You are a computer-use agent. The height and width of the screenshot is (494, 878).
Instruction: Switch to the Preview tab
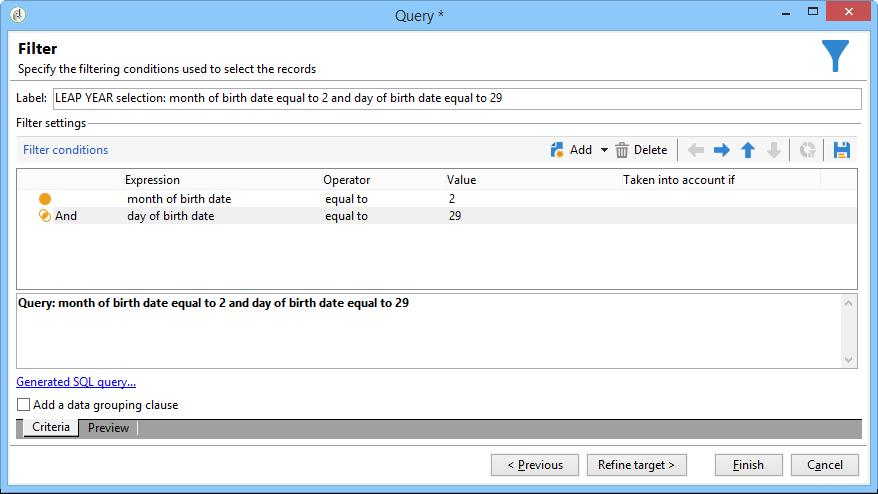pyautogui.click(x=108, y=428)
